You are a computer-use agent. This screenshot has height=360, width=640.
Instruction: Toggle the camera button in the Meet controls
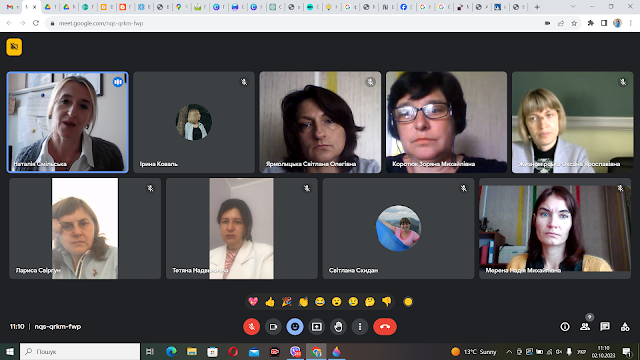(273, 327)
